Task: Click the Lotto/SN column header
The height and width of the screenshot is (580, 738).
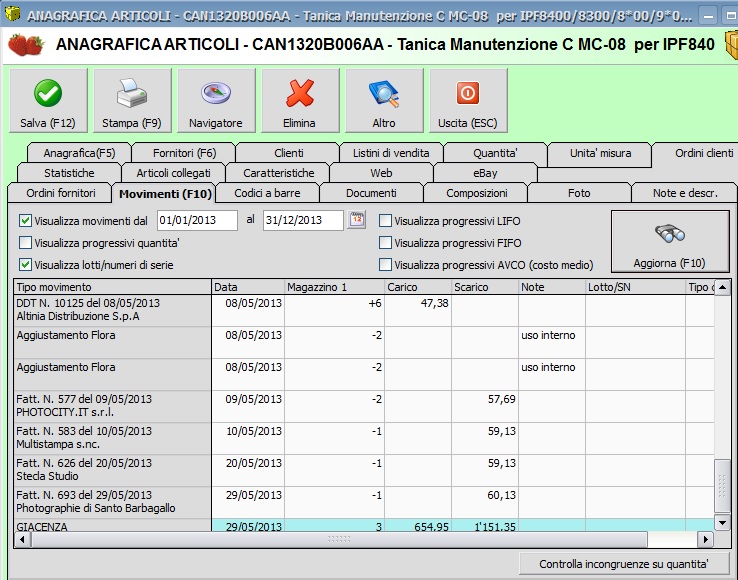Action: click(635, 287)
